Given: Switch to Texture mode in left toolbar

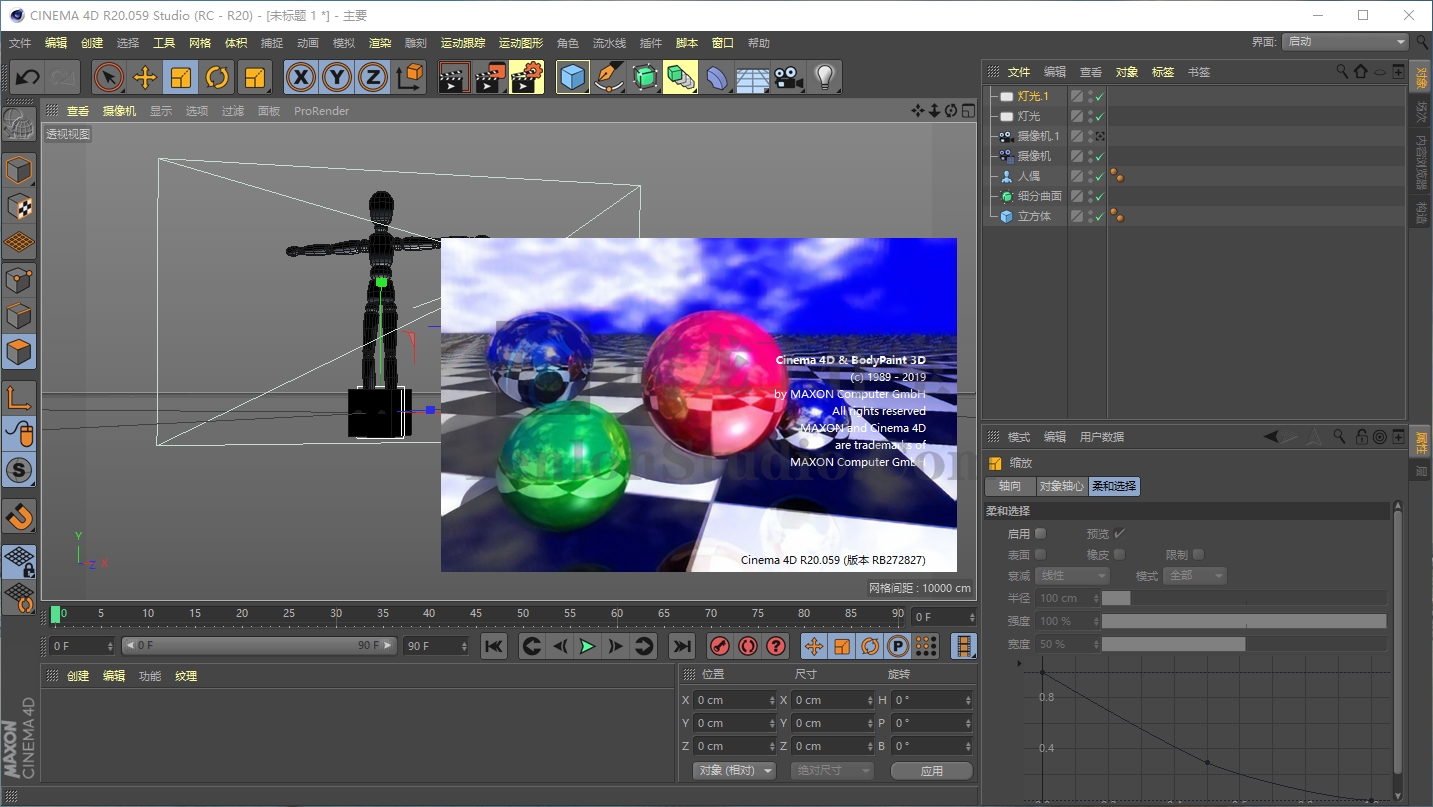Looking at the screenshot, I should coord(19,206).
